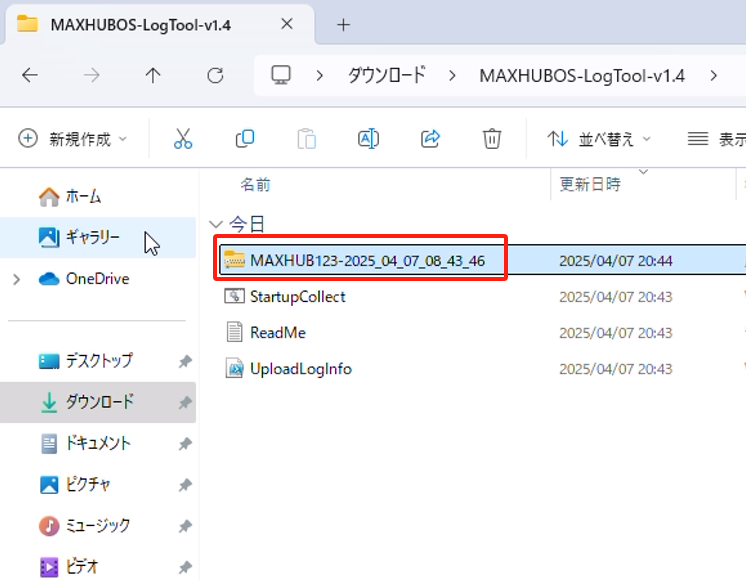Open the 表示 view menu
Viewport: 746px width, 581px height.
(x=717, y=139)
